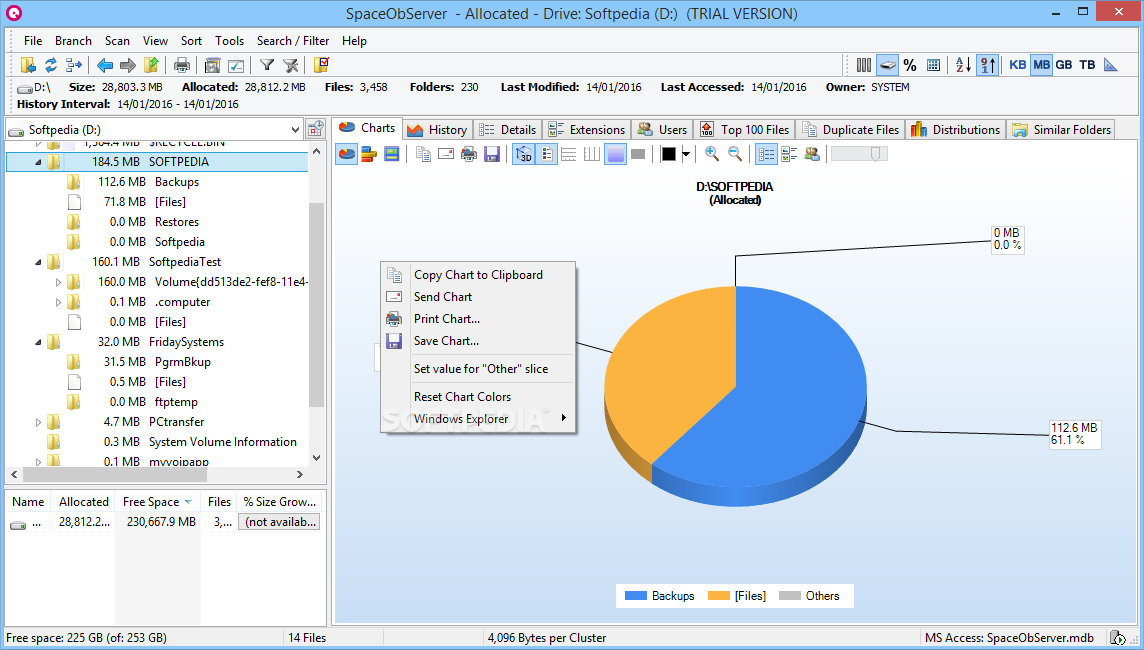1144x650 pixels.
Task: Refresh the scan with the blue arrows icon
Action: click(x=51, y=65)
